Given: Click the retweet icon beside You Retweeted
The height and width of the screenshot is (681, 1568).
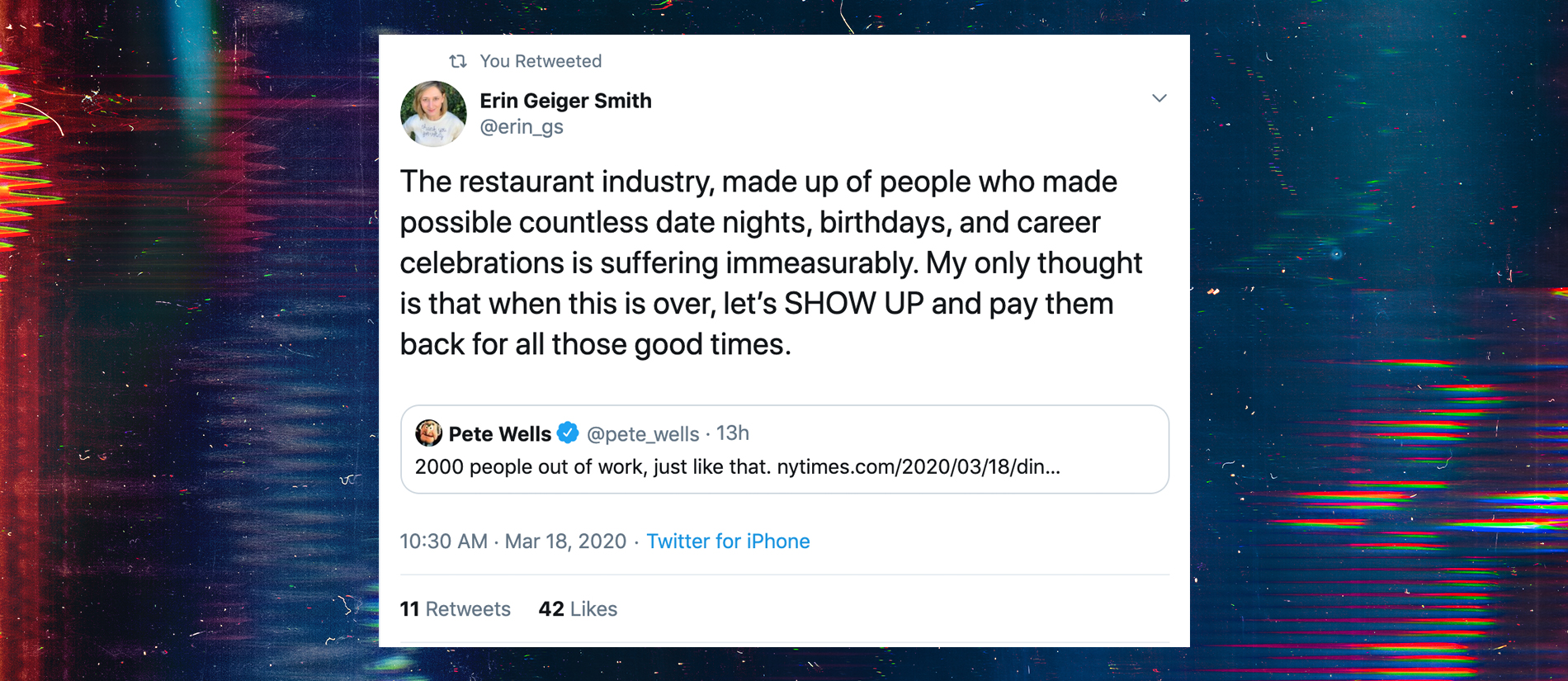Looking at the screenshot, I should tap(458, 61).
